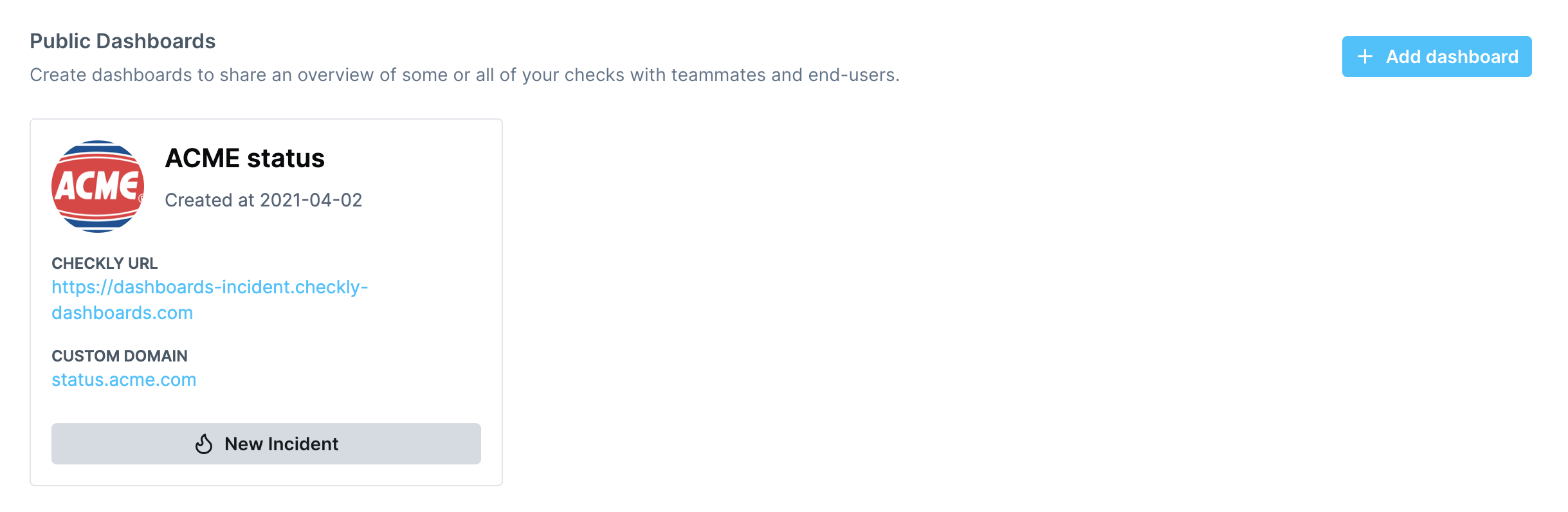Click the dashboards.com second line of URL
Image resolution: width=1568 pixels, height=512 pixels.
pos(122,313)
